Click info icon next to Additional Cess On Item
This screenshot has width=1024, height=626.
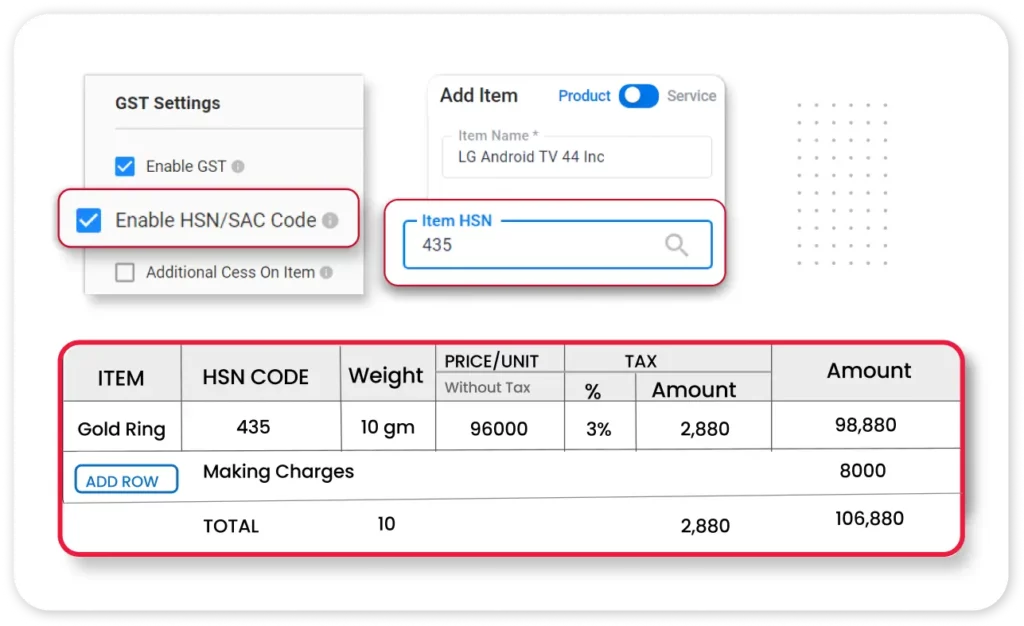point(326,272)
